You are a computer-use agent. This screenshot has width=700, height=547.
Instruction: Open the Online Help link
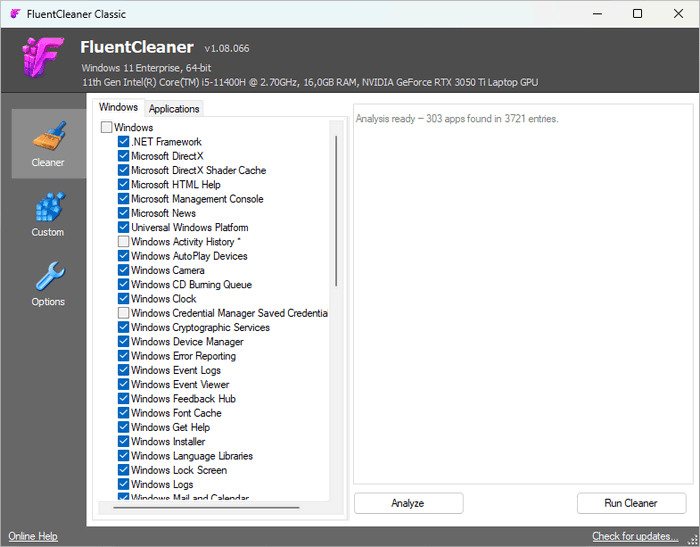(33, 536)
